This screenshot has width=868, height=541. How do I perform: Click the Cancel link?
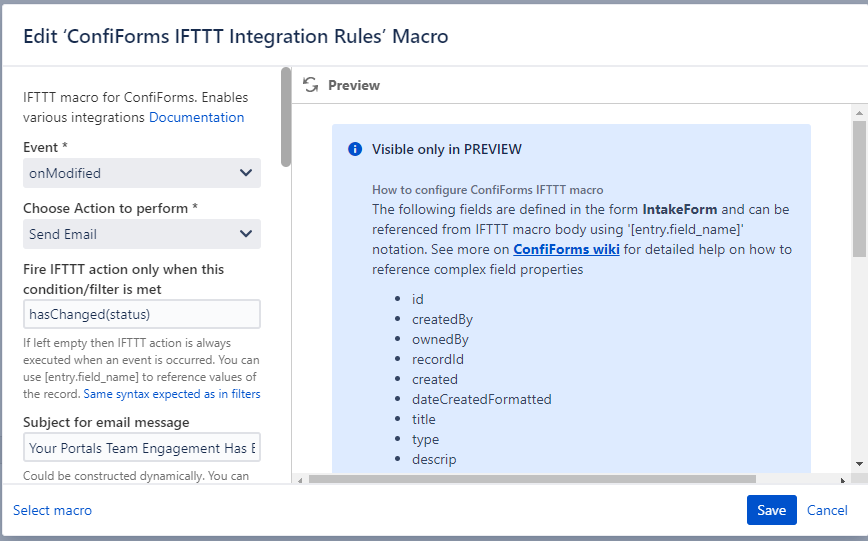click(x=827, y=510)
